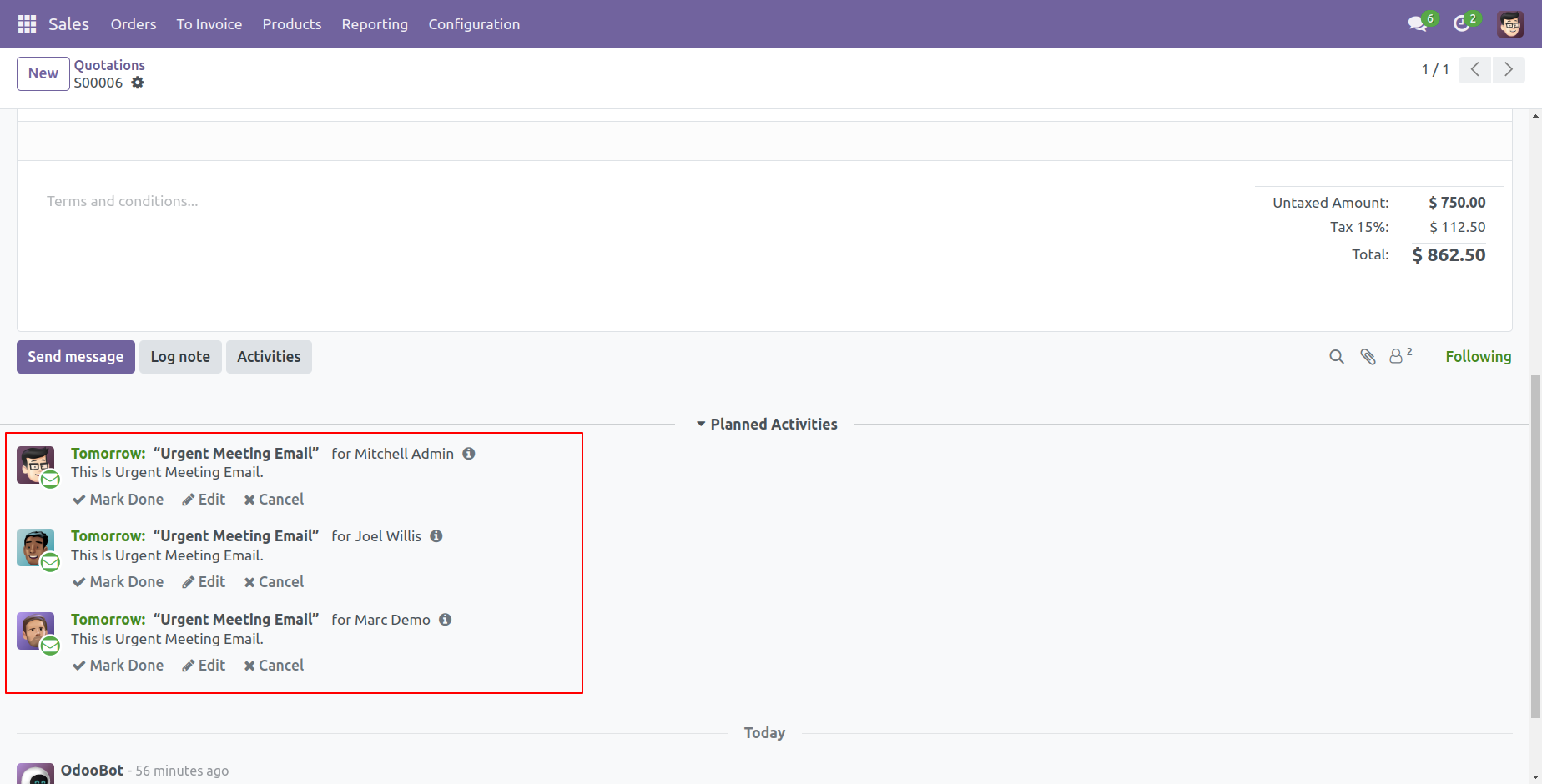Screen dimensions: 1542x784
Task: Search messages with magnifier icon
Action: tap(1337, 357)
